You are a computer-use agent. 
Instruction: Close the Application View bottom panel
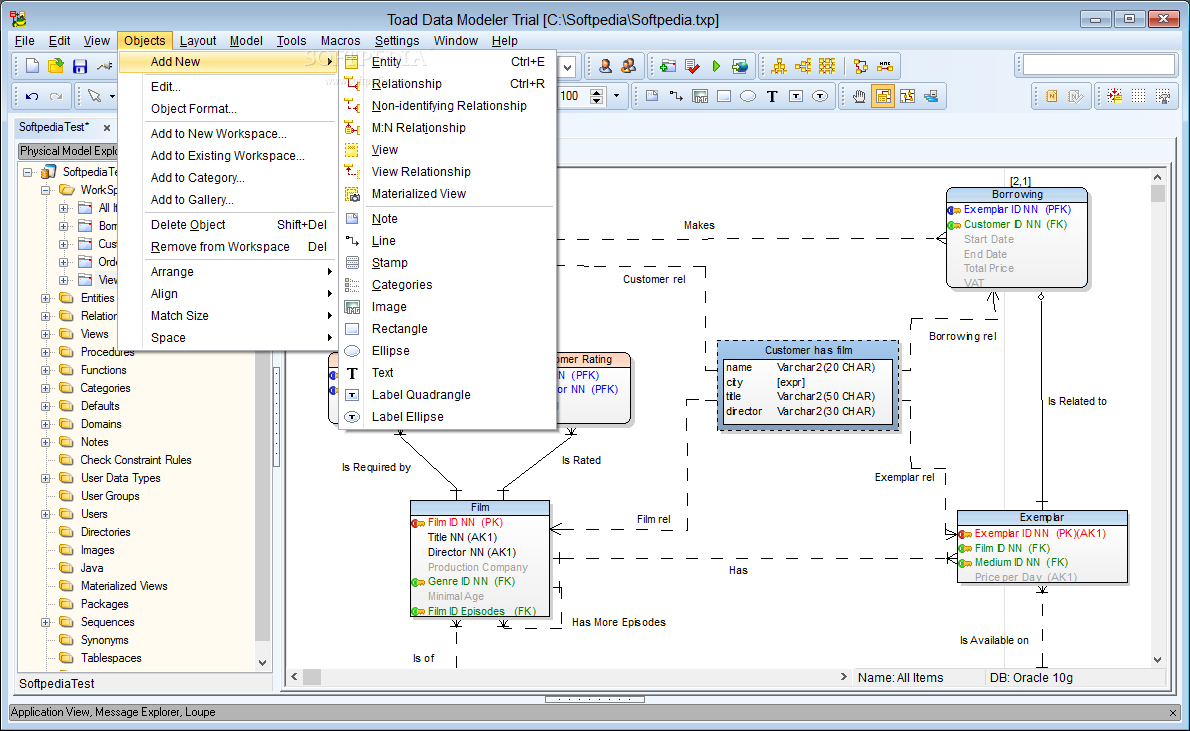coord(1173,712)
